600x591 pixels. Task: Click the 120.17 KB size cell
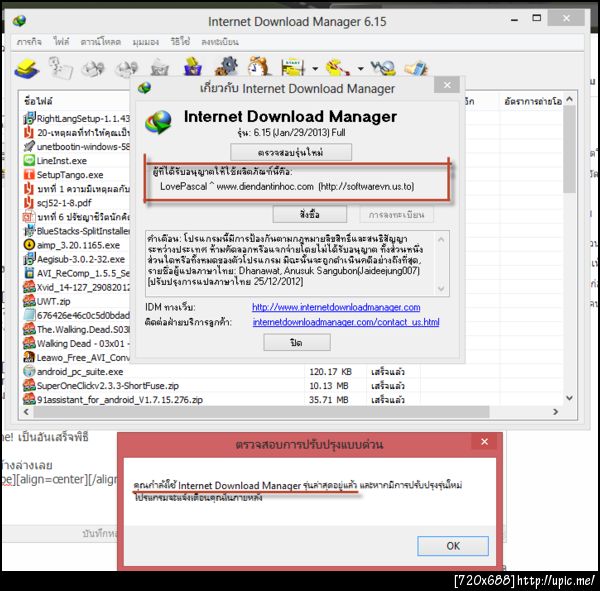click(x=330, y=372)
